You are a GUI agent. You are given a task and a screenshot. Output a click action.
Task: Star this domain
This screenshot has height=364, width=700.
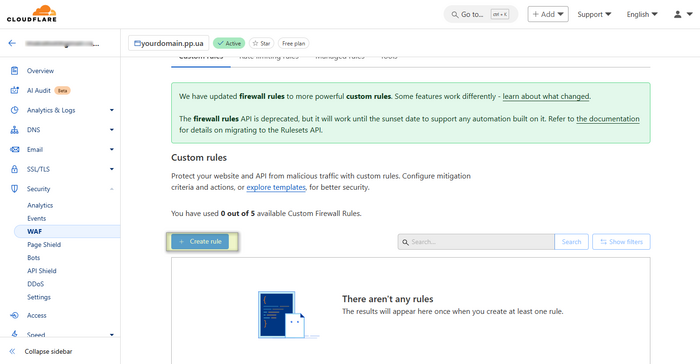(262, 43)
